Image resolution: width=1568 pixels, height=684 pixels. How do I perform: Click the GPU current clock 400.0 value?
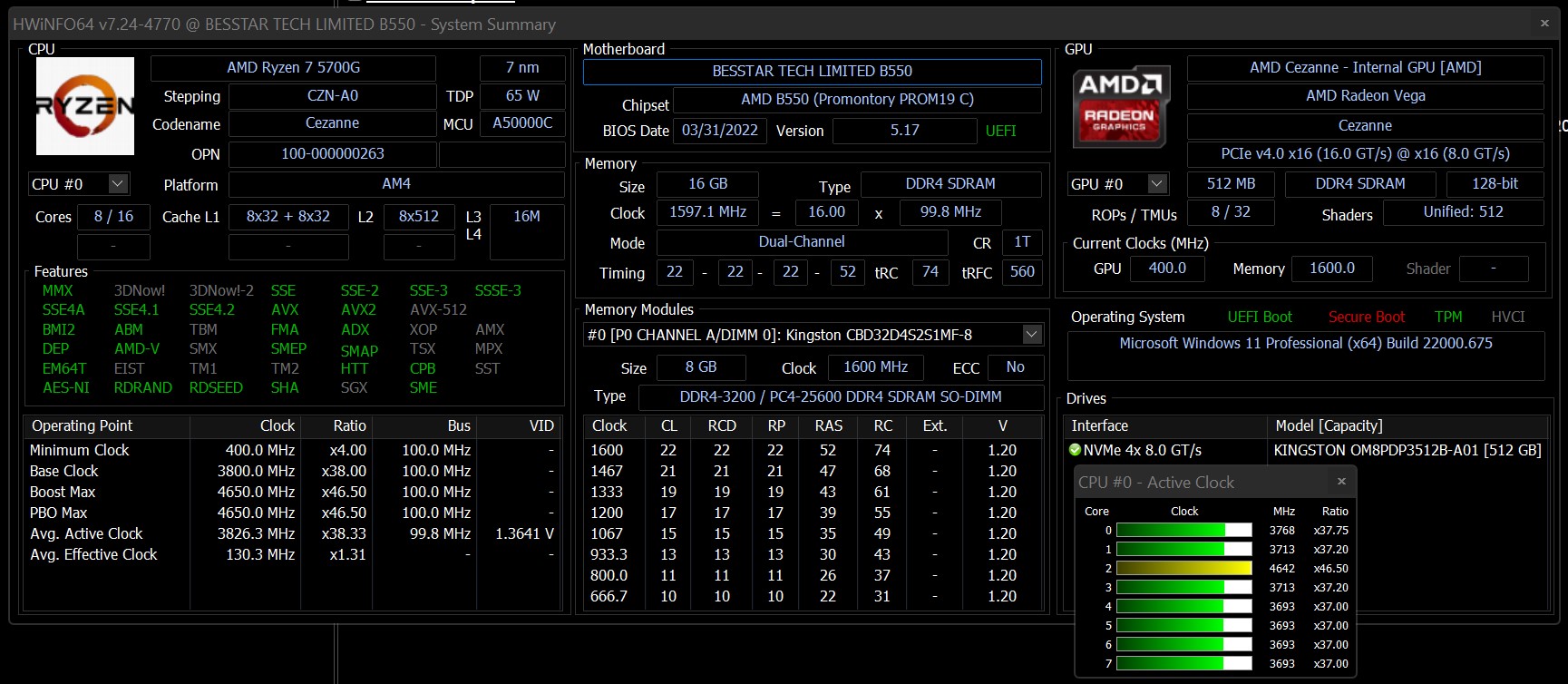click(x=1167, y=269)
